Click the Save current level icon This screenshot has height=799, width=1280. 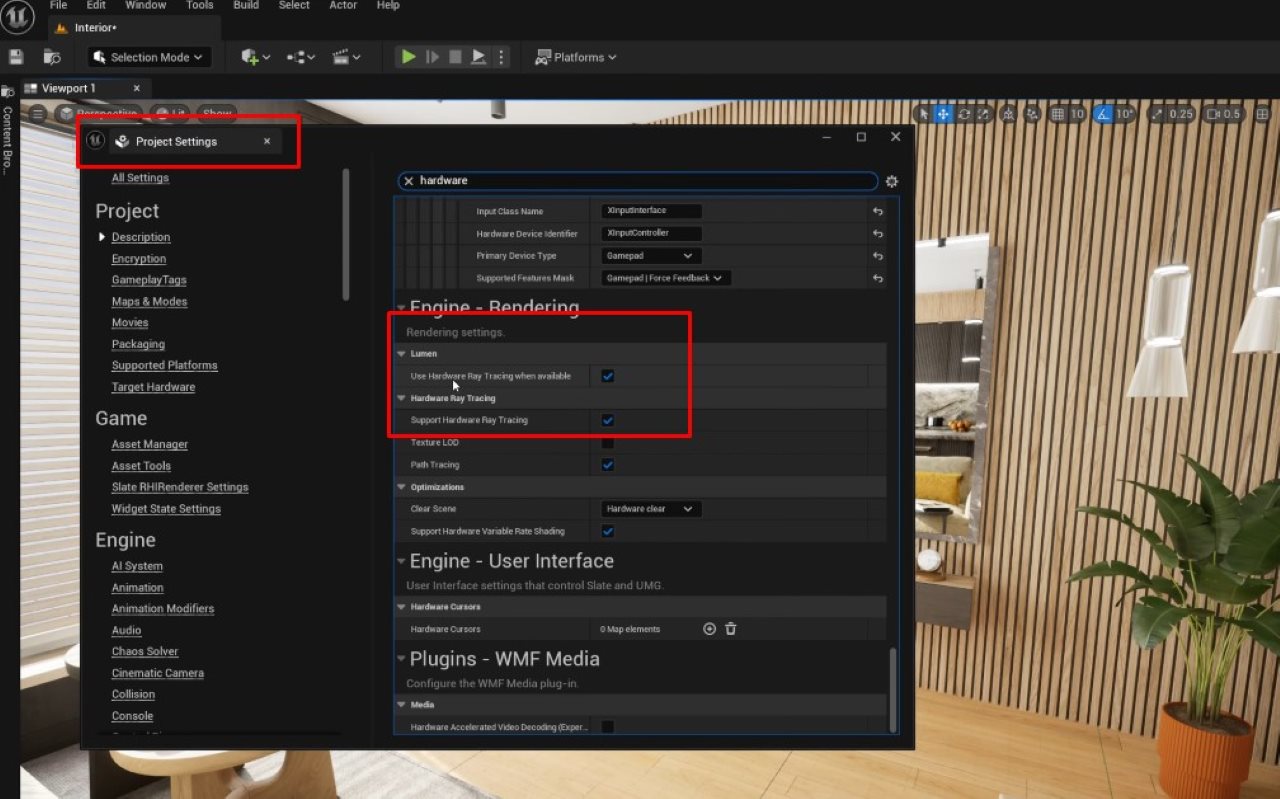point(16,57)
